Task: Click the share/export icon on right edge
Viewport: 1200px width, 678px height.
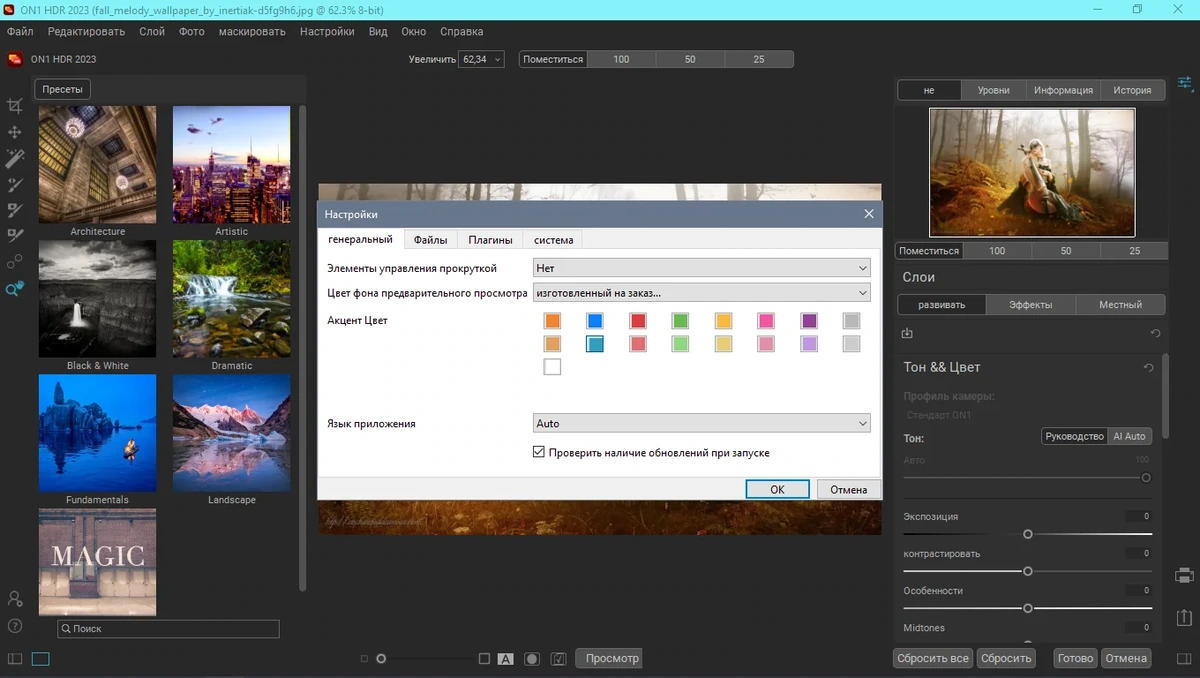Action: click(x=1184, y=616)
